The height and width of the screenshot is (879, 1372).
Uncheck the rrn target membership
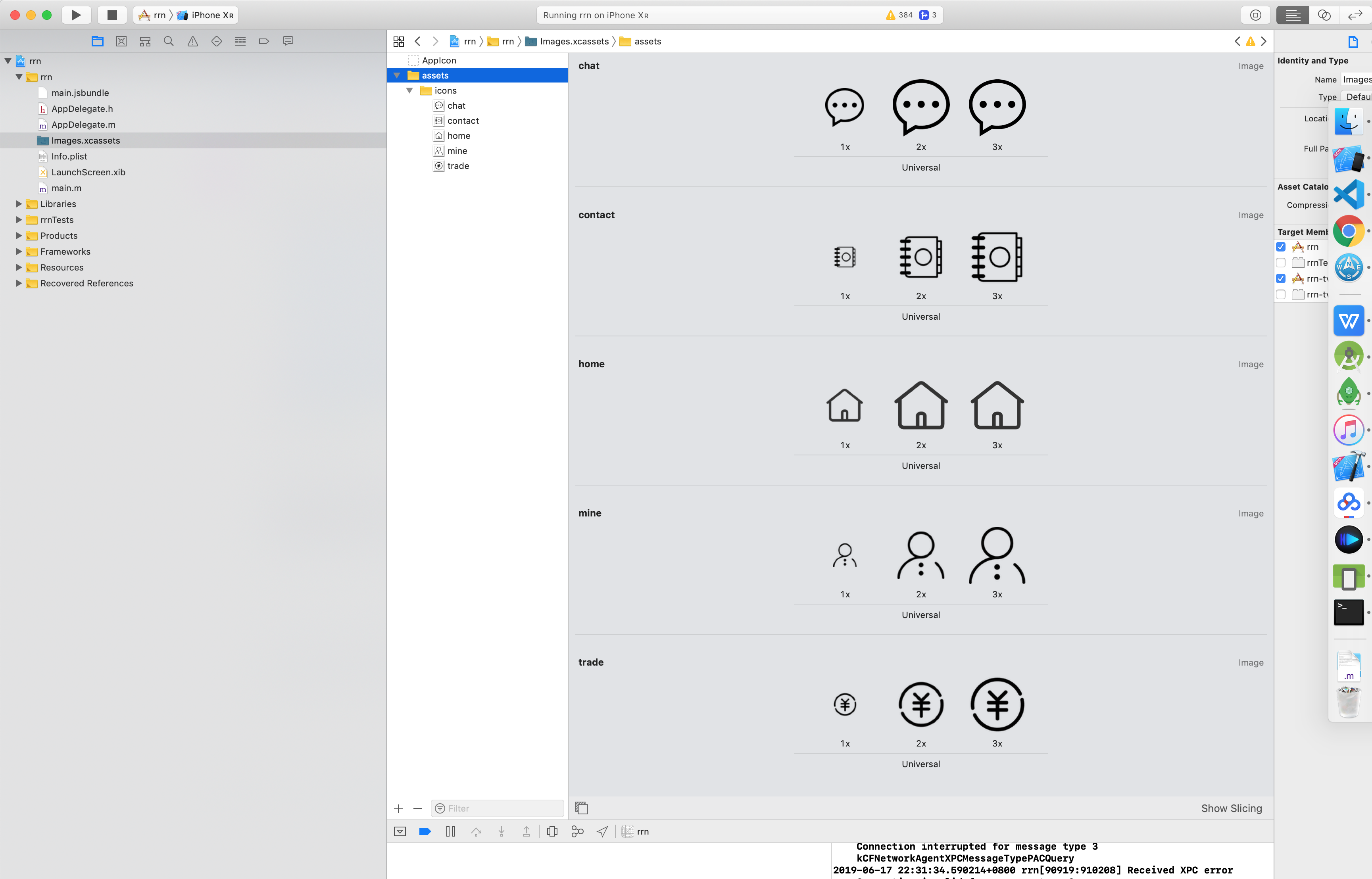coord(1281,247)
